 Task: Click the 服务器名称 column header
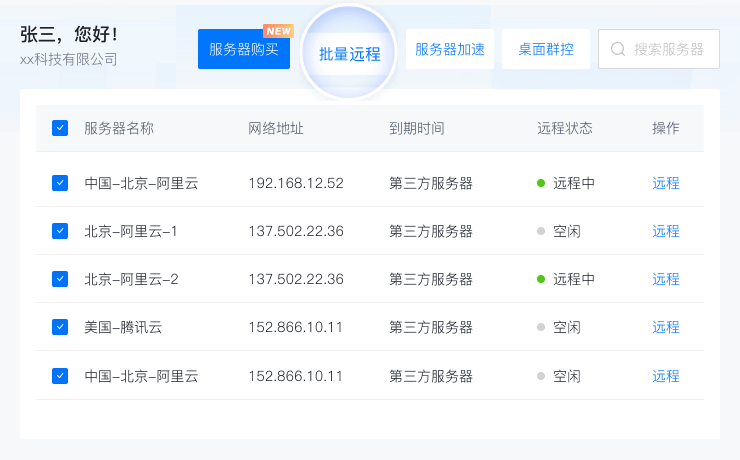(119, 128)
